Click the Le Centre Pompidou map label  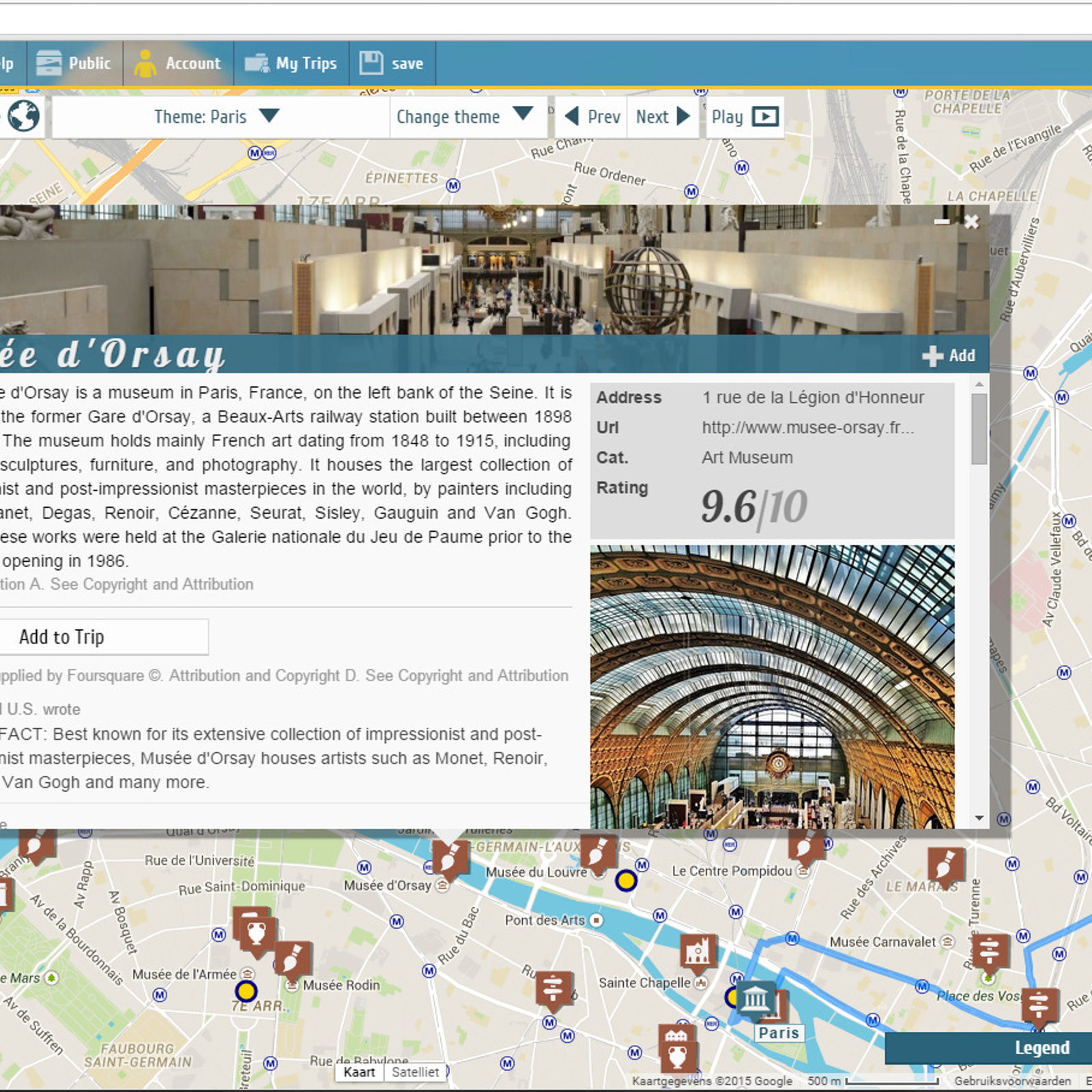[732, 871]
